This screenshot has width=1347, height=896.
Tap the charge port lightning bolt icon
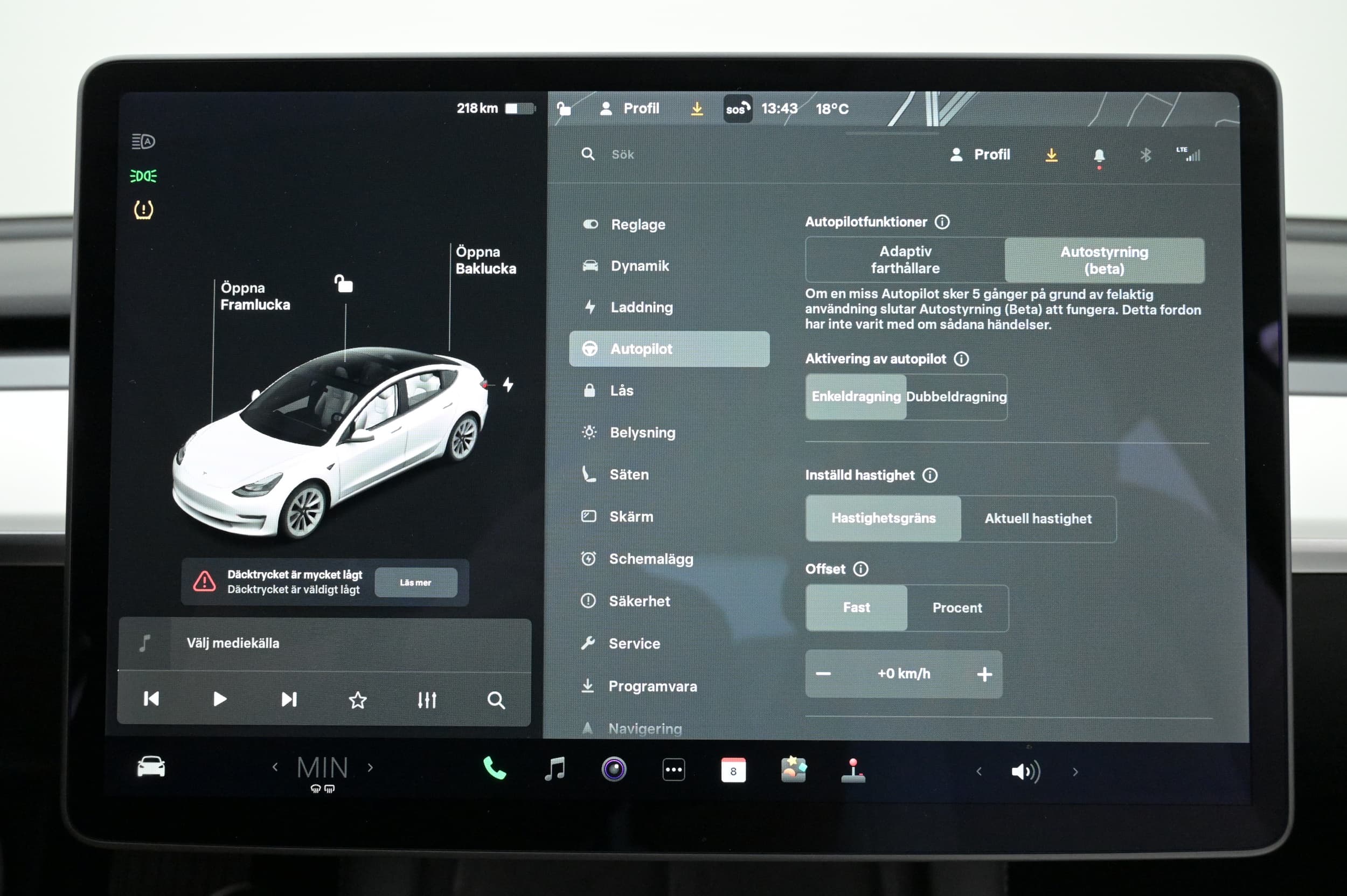(x=508, y=385)
